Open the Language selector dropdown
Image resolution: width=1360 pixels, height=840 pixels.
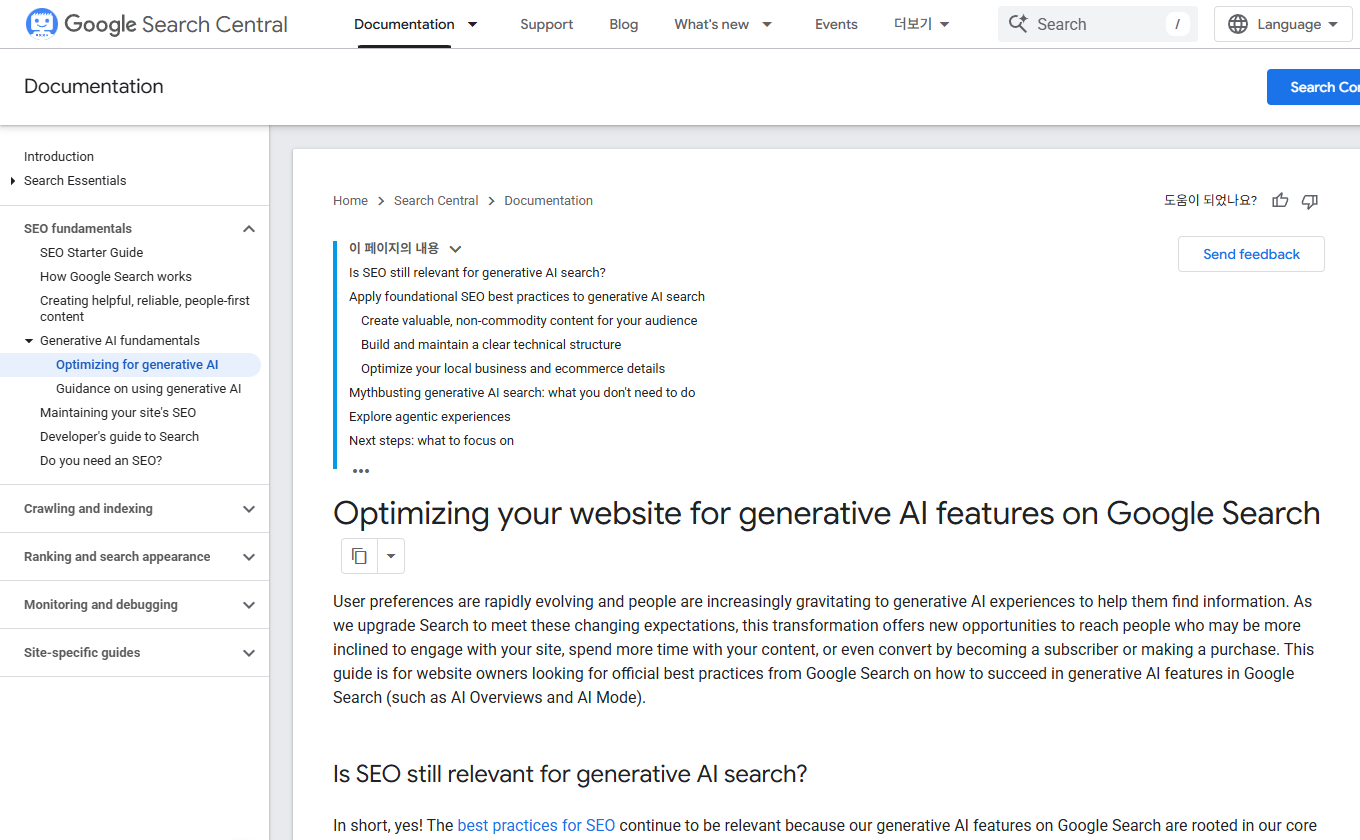(1283, 24)
